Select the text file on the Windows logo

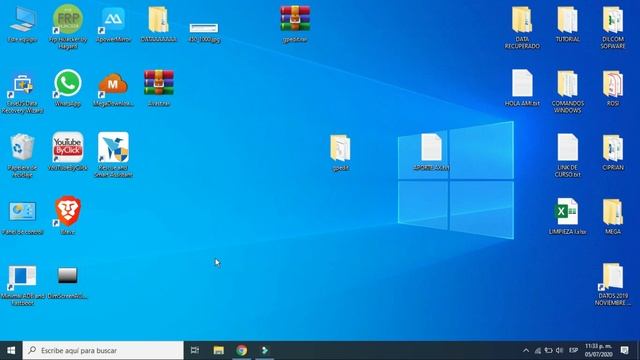(x=431, y=147)
